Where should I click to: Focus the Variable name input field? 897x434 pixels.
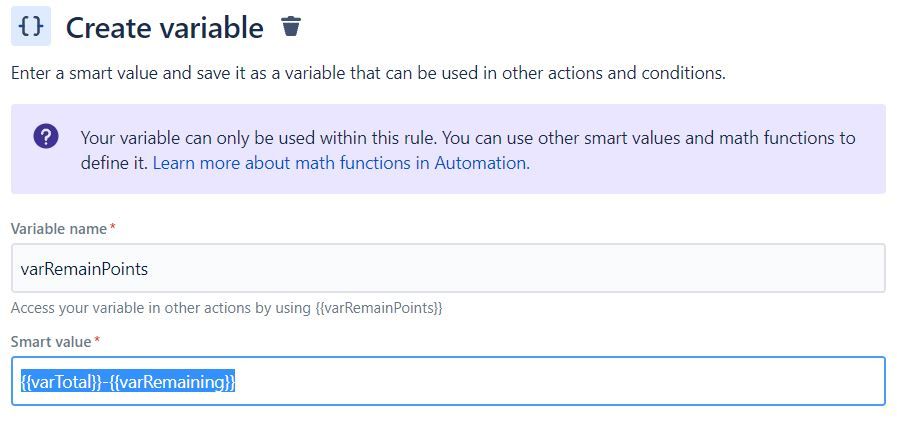[x=448, y=268]
